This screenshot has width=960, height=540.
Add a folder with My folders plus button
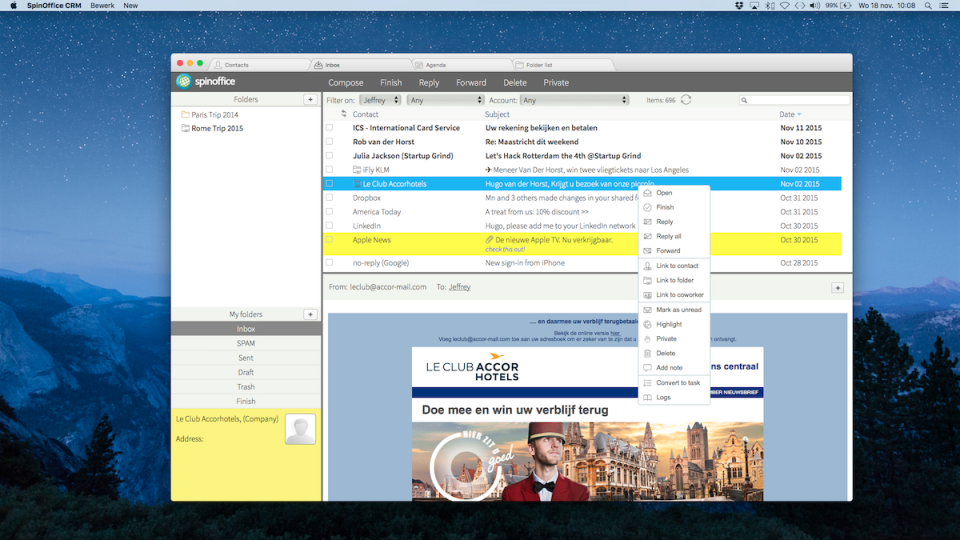click(x=310, y=314)
